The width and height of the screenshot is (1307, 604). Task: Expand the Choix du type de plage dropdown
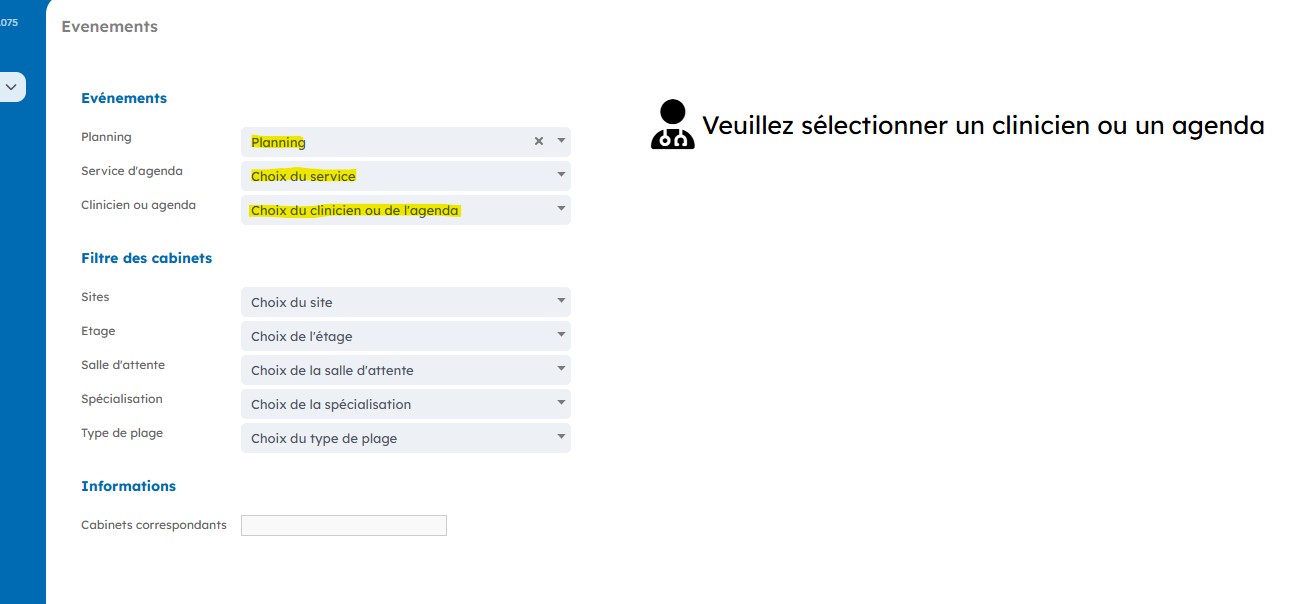(x=405, y=438)
